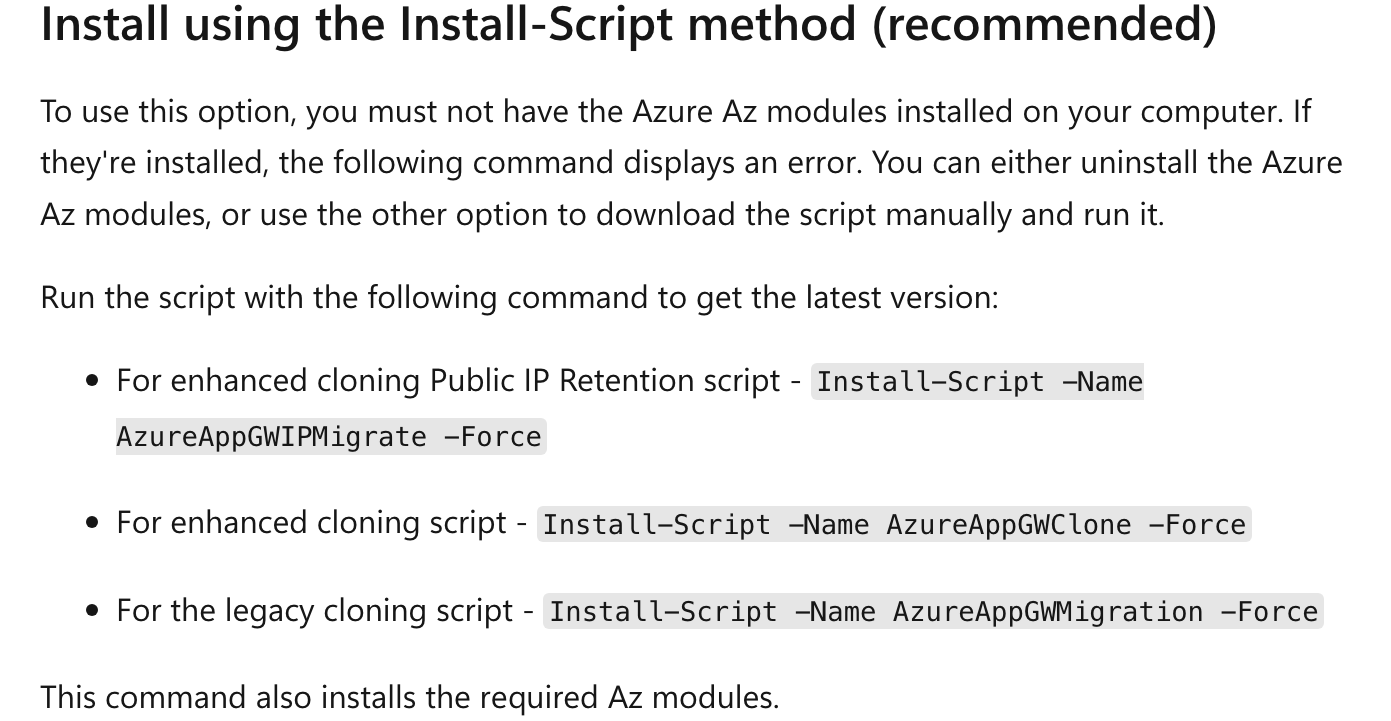Click the Install-Script method heading

point(628,24)
